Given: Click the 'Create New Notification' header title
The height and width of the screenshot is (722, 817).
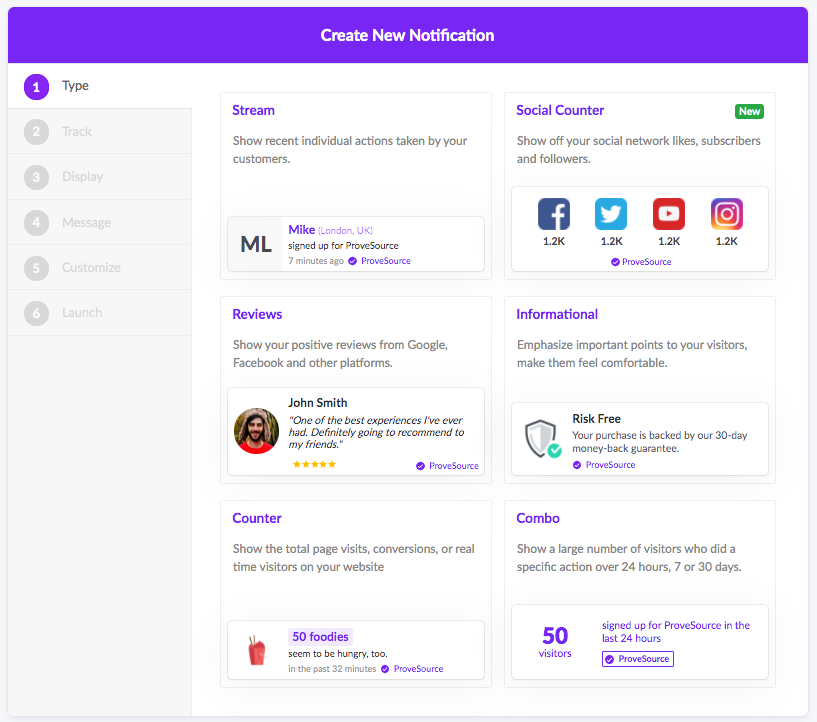Looking at the screenshot, I should 407,35.
